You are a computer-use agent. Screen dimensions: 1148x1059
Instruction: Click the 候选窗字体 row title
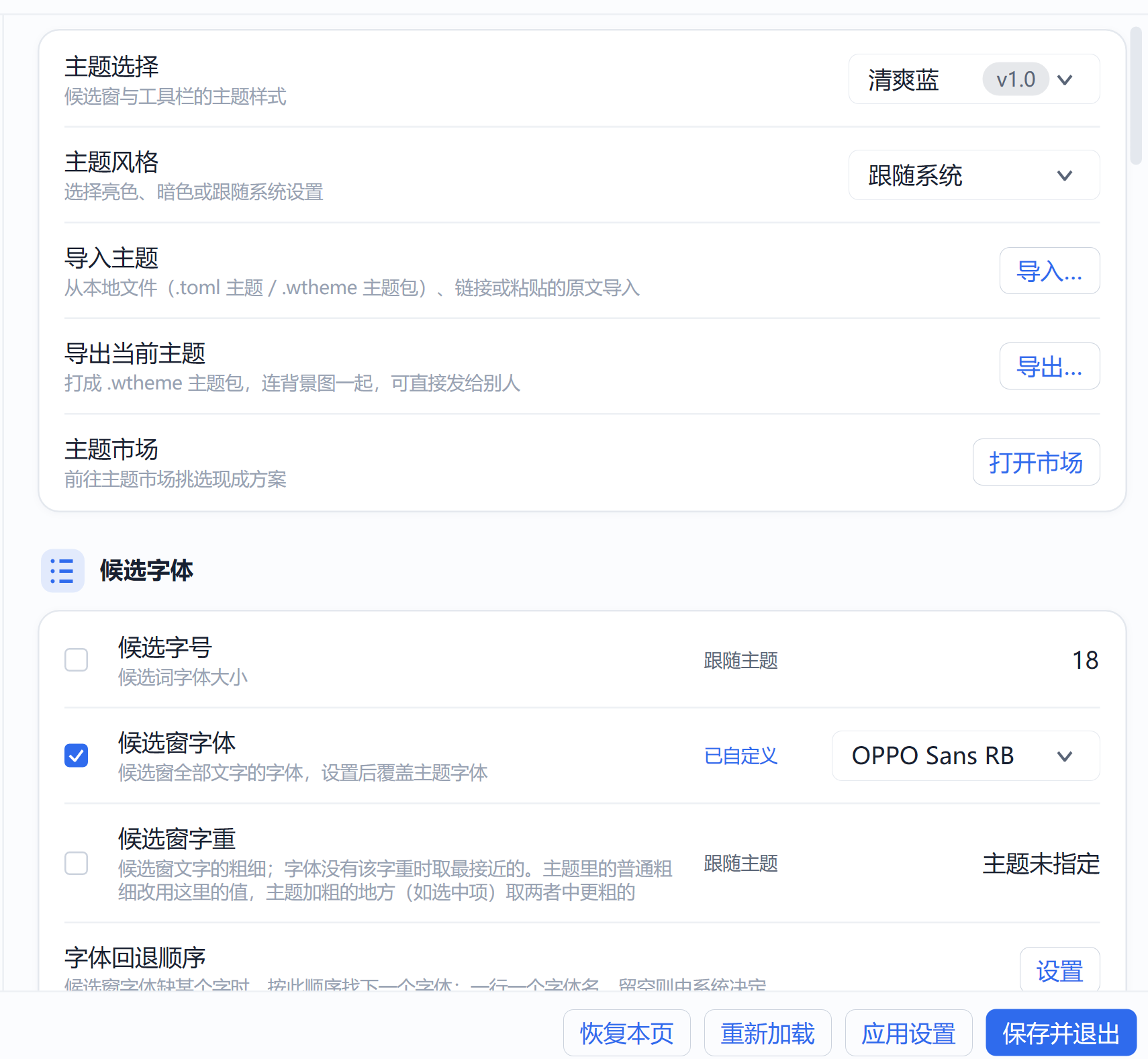coord(177,743)
